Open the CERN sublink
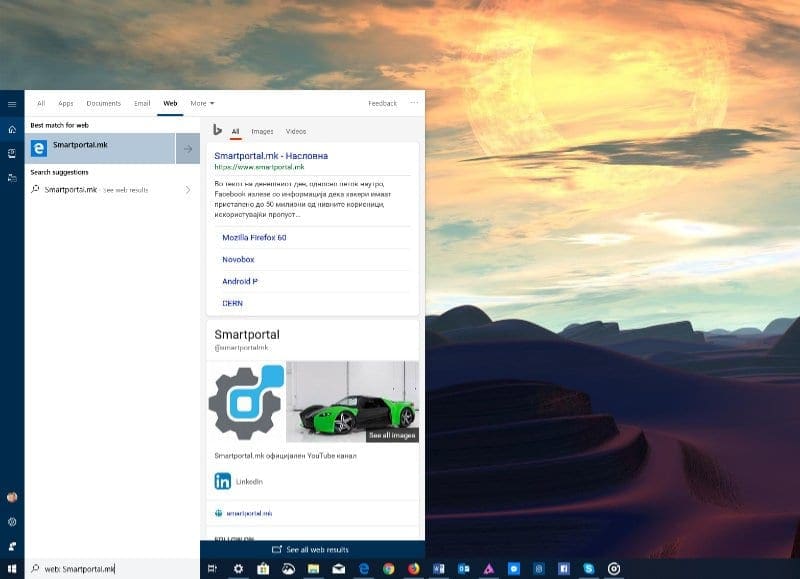This screenshot has height=579, width=800. pyautogui.click(x=232, y=304)
